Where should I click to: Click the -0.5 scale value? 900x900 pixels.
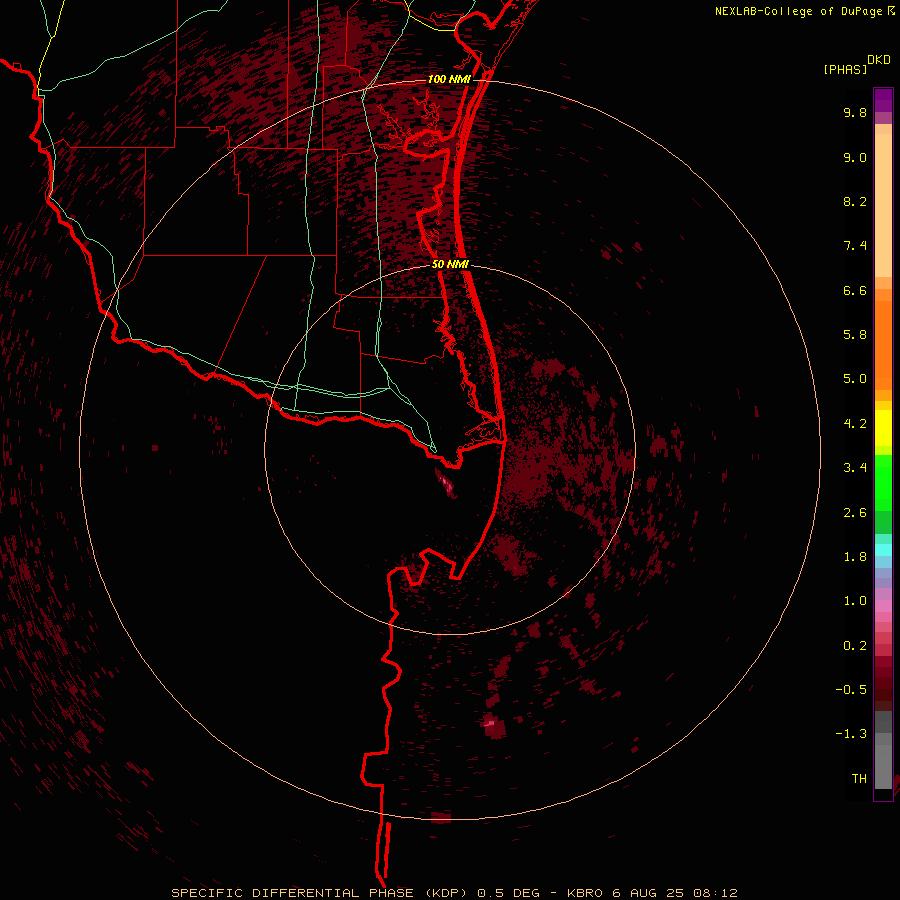tap(851, 689)
